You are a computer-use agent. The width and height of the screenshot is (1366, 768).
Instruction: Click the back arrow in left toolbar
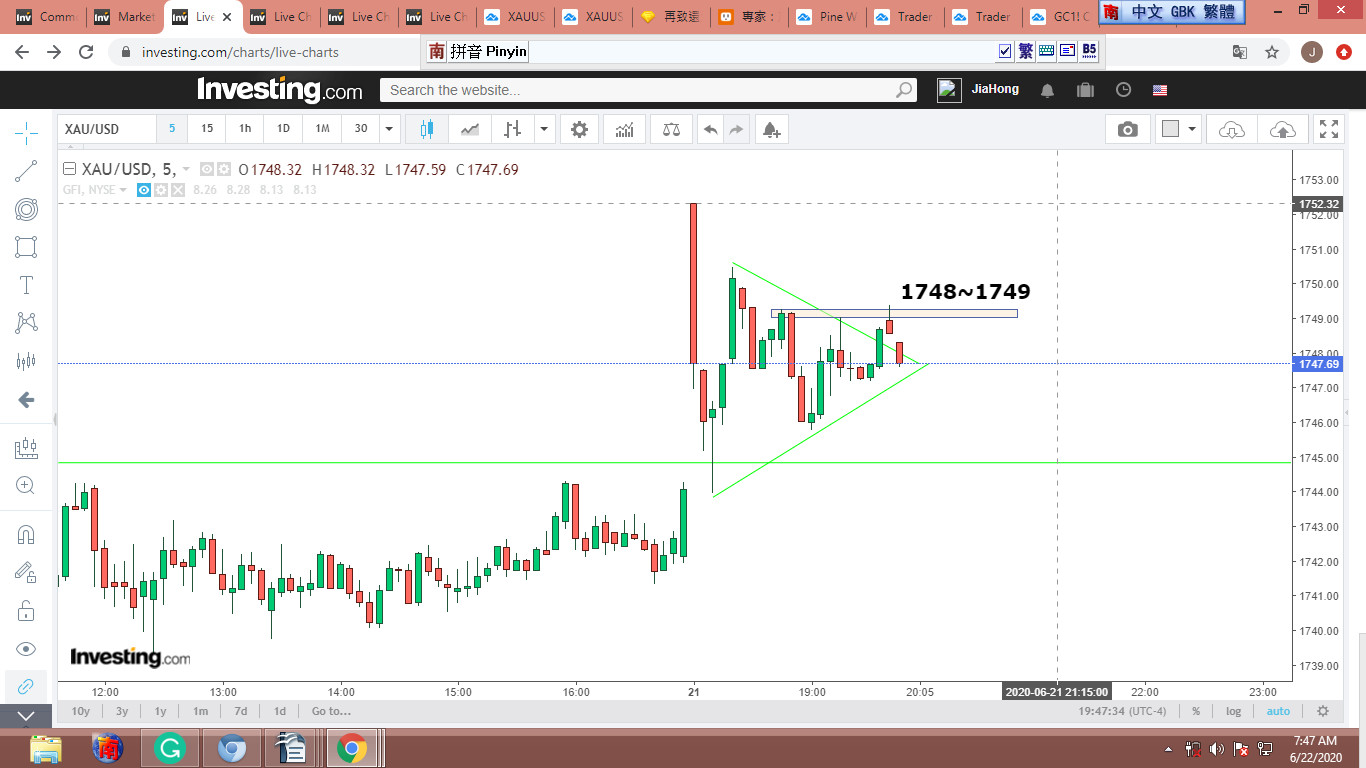pyautogui.click(x=26, y=400)
